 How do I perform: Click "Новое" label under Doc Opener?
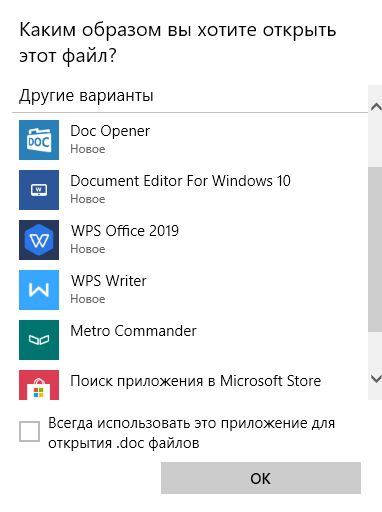point(88,149)
